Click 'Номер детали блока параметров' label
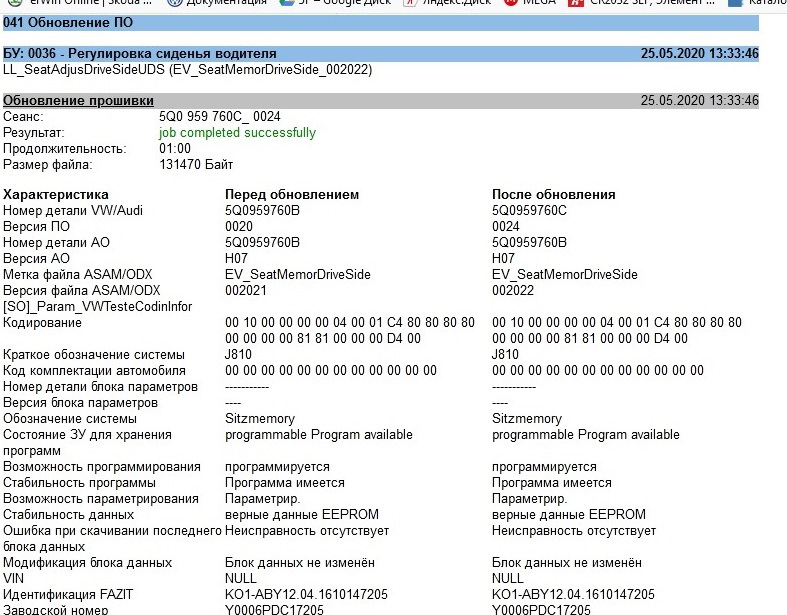Viewport: 787px width, 615px height. [x=100, y=387]
